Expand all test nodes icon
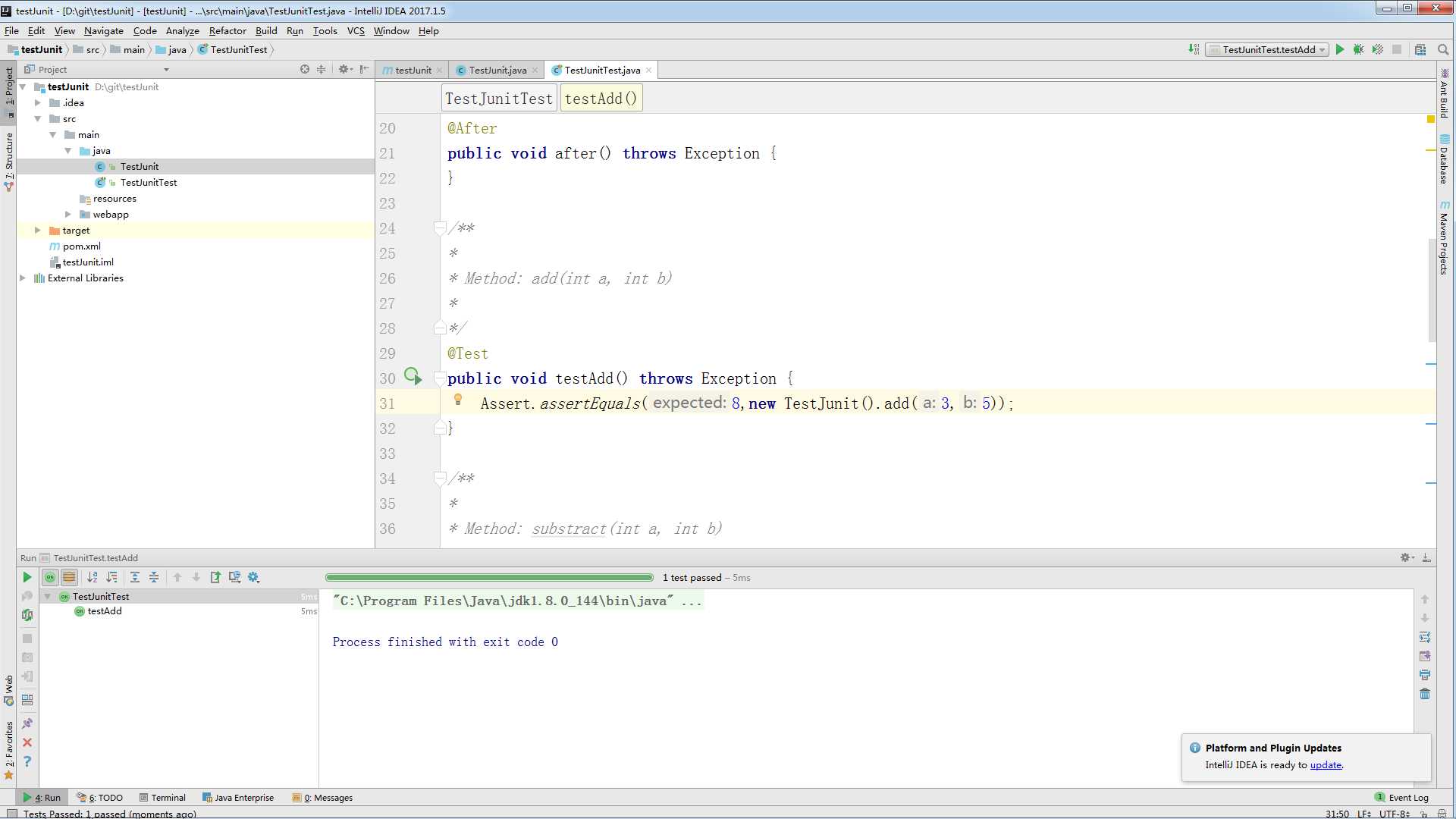The width and height of the screenshot is (1456, 819). coord(135,577)
